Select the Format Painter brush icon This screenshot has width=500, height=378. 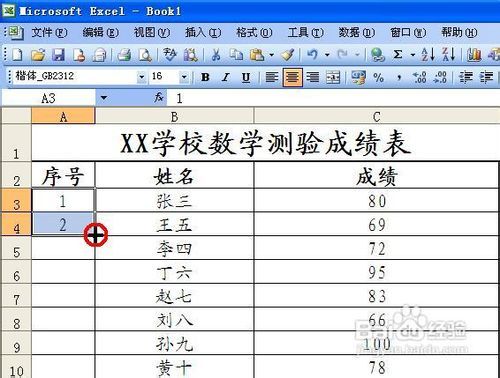point(287,55)
